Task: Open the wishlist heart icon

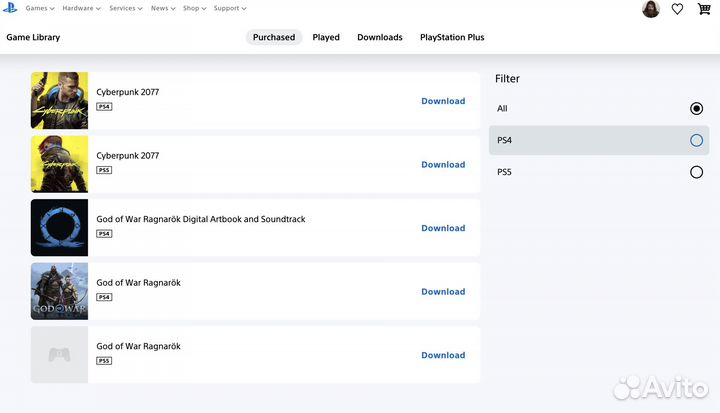Action: 677,9
